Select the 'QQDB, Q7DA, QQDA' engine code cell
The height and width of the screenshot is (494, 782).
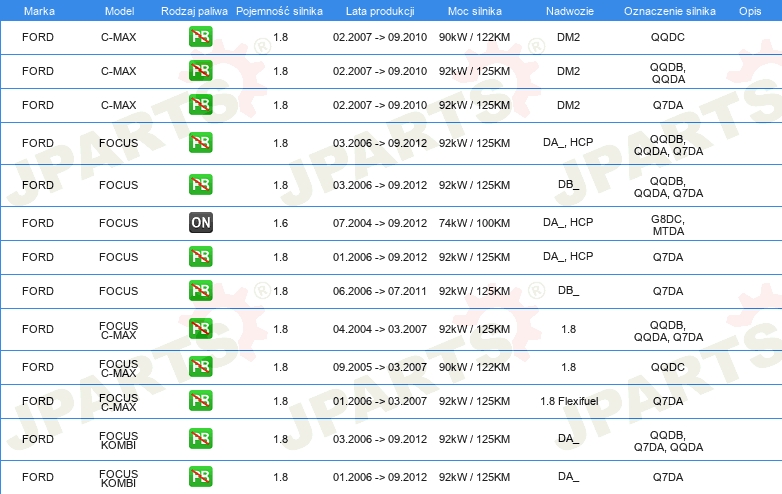point(668,441)
